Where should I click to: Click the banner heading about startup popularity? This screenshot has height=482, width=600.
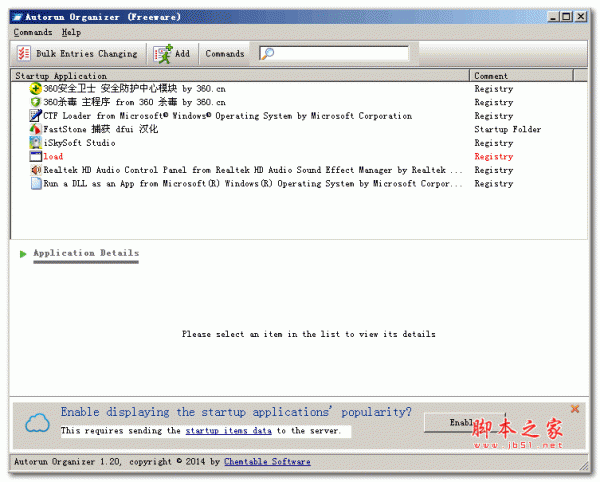(236, 412)
